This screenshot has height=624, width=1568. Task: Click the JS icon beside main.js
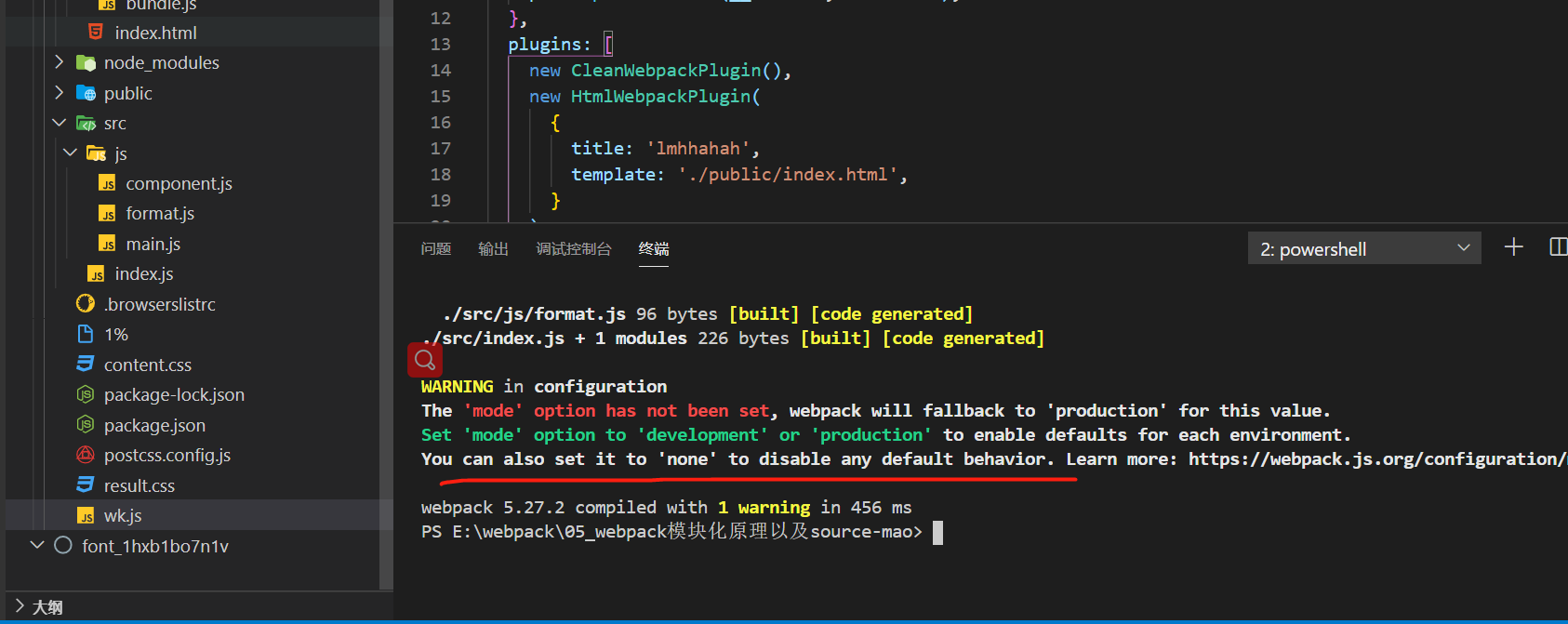pyautogui.click(x=107, y=244)
